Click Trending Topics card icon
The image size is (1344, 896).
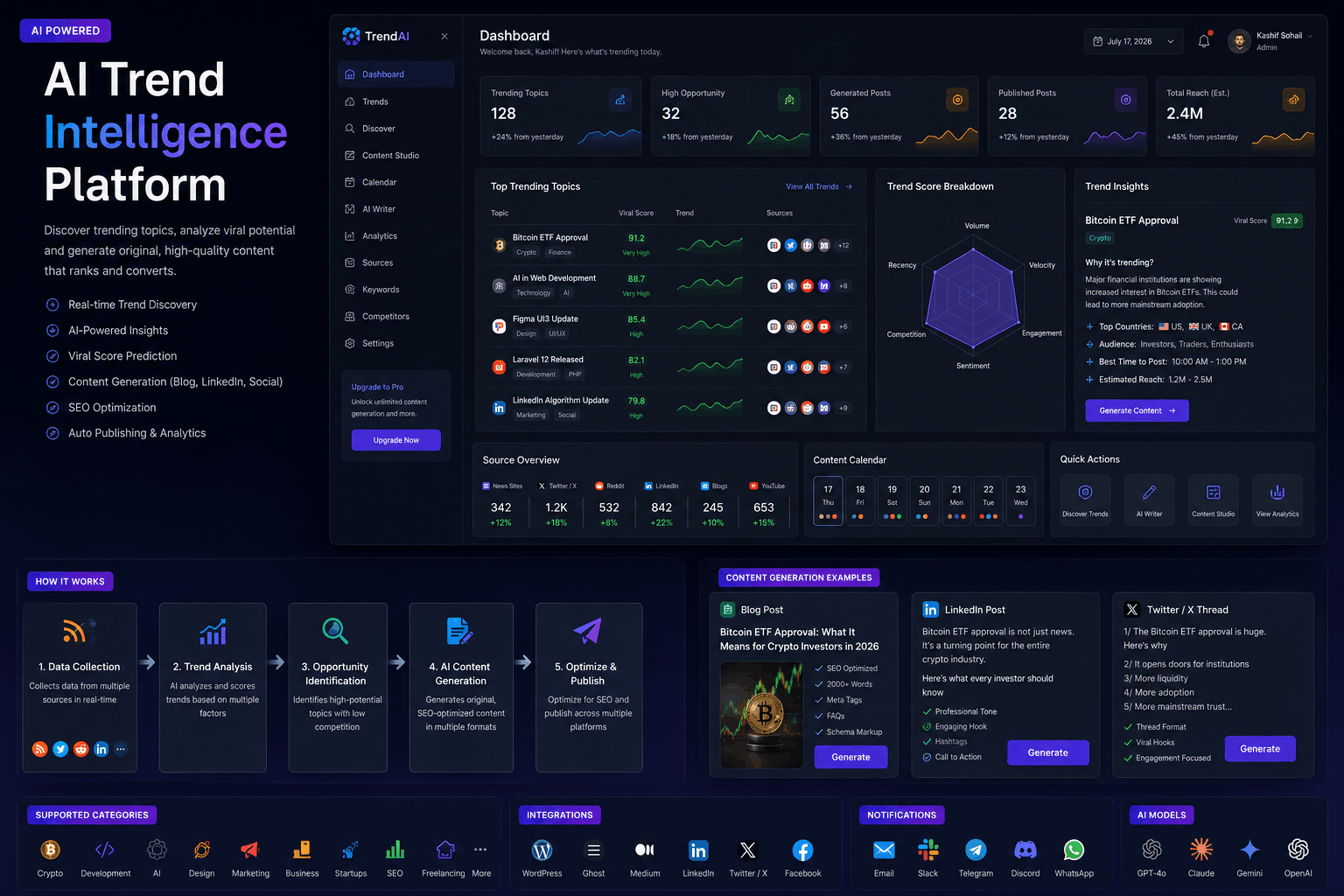pyautogui.click(x=619, y=100)
